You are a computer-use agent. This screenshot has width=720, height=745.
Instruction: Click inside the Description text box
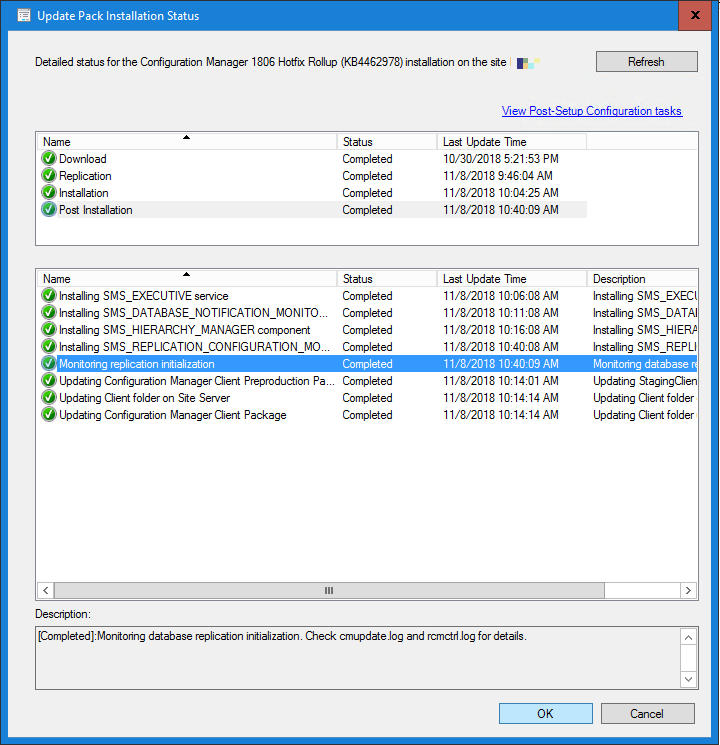tap(358, 658)
